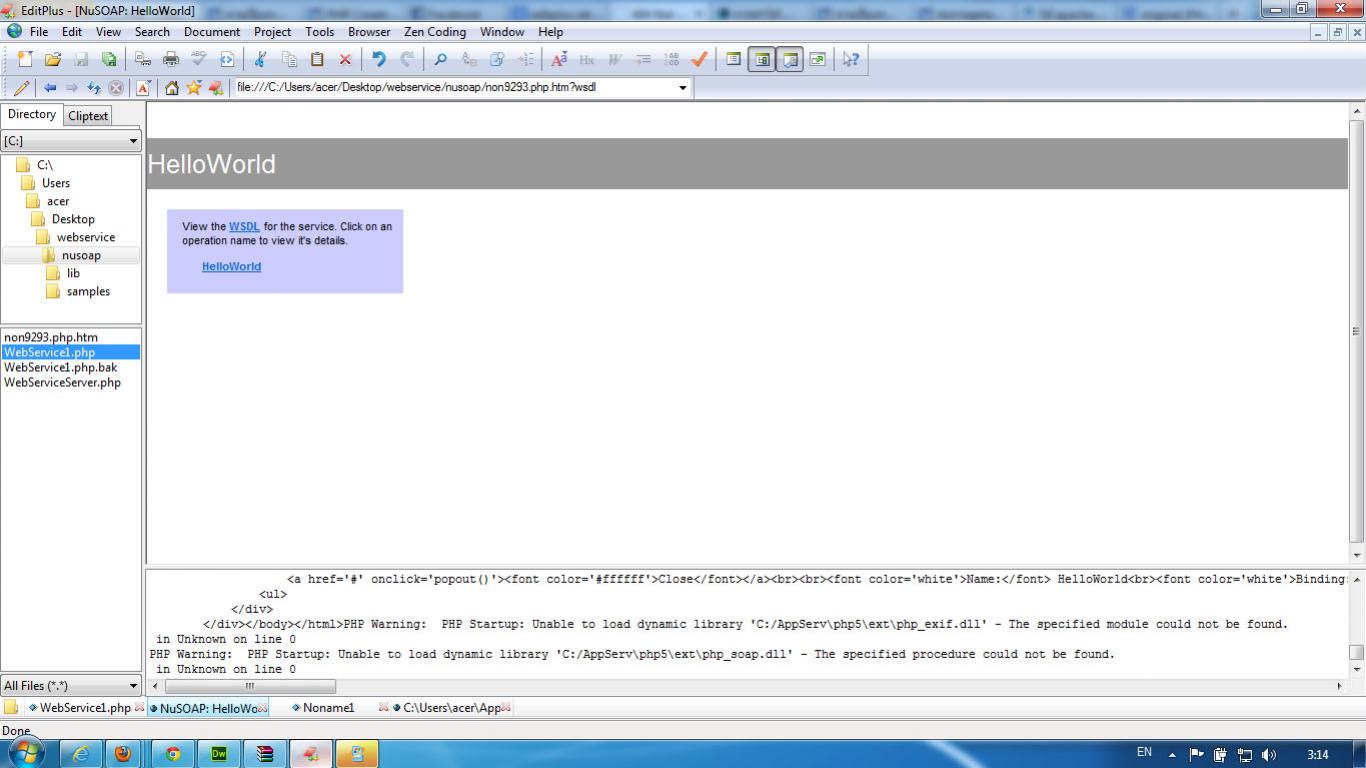The width and height of the screenshot is (1366, 768).
Task: Click the HelloWorld operation link
Action: [x=231, y=267]
